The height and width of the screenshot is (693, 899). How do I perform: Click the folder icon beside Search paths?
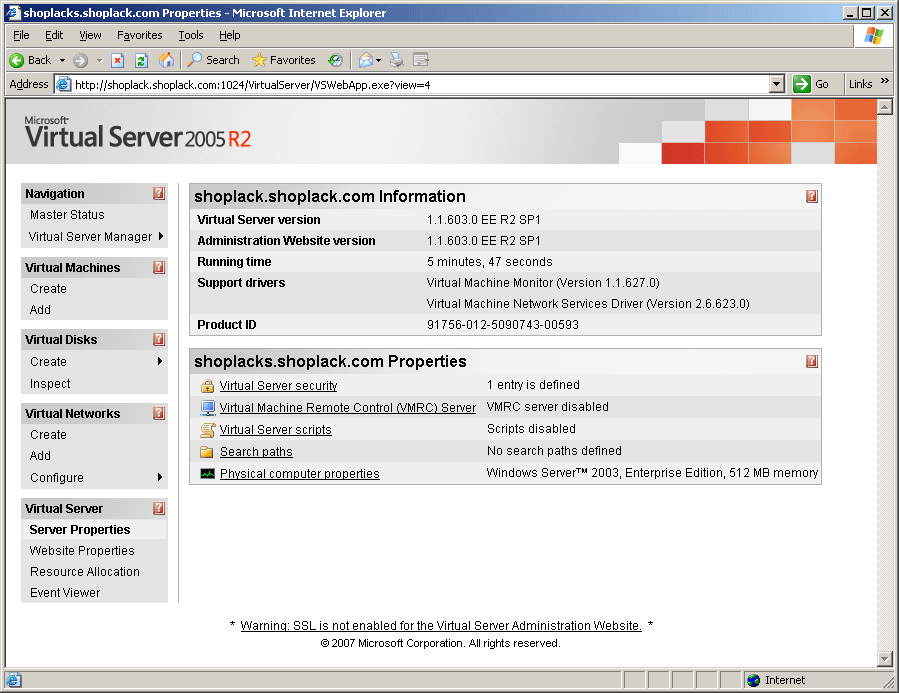tap(207, 452)
